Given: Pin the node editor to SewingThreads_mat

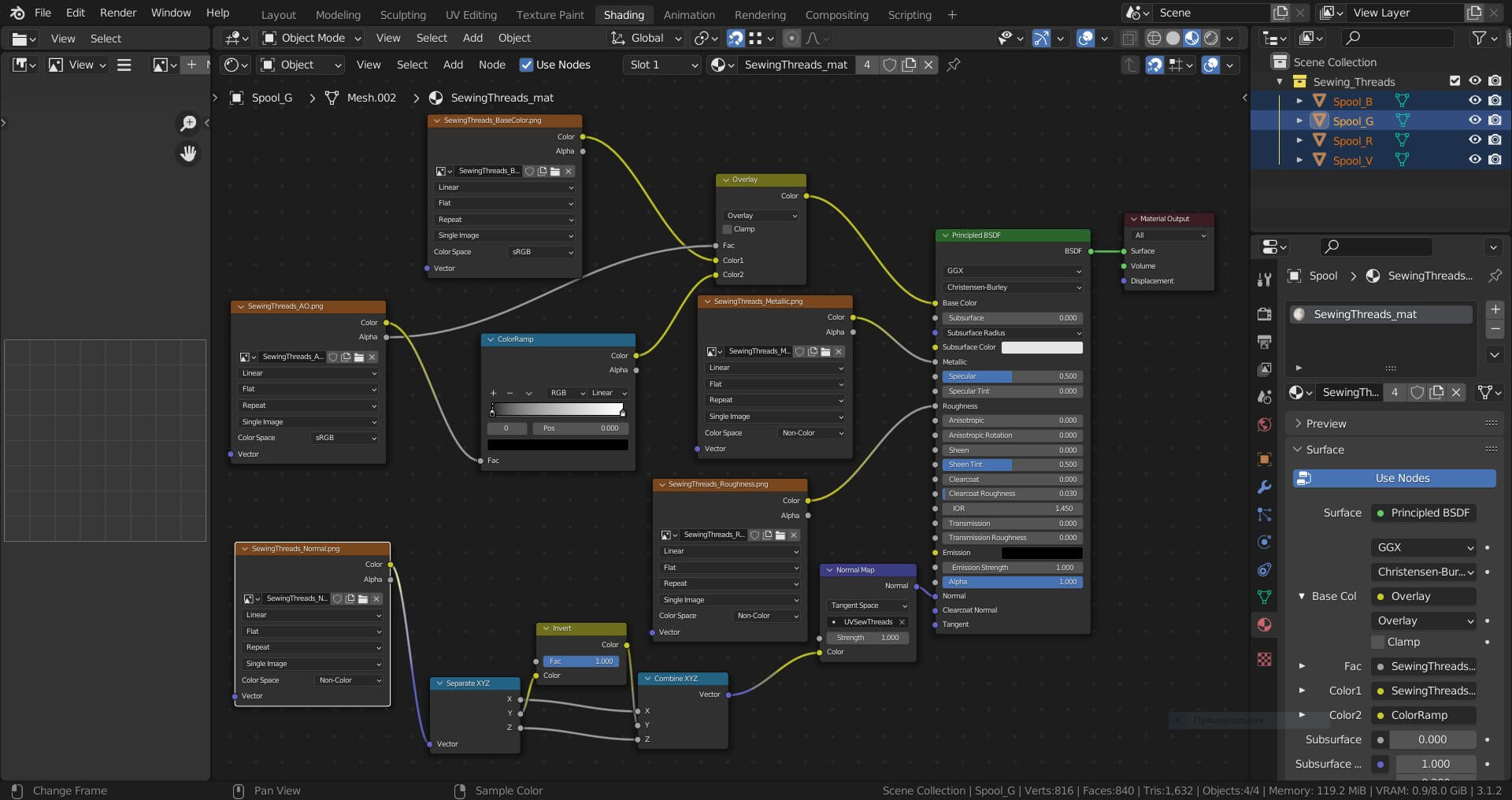Looking at the screenshot, I should tap(954, 65).
